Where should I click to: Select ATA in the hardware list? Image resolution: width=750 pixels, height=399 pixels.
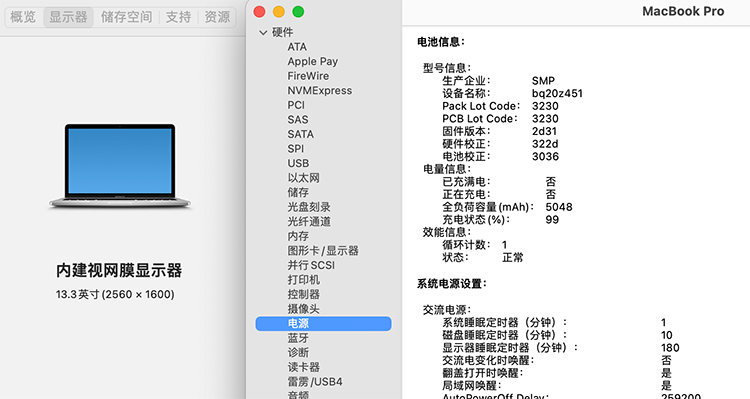[x=297, y=47]
